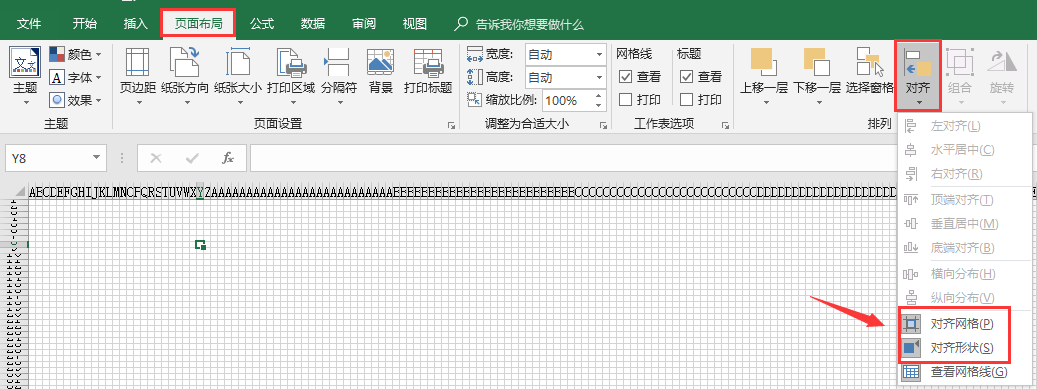Switch to the 开始 tab
1037x389 pixels.
tap(85, 24)
